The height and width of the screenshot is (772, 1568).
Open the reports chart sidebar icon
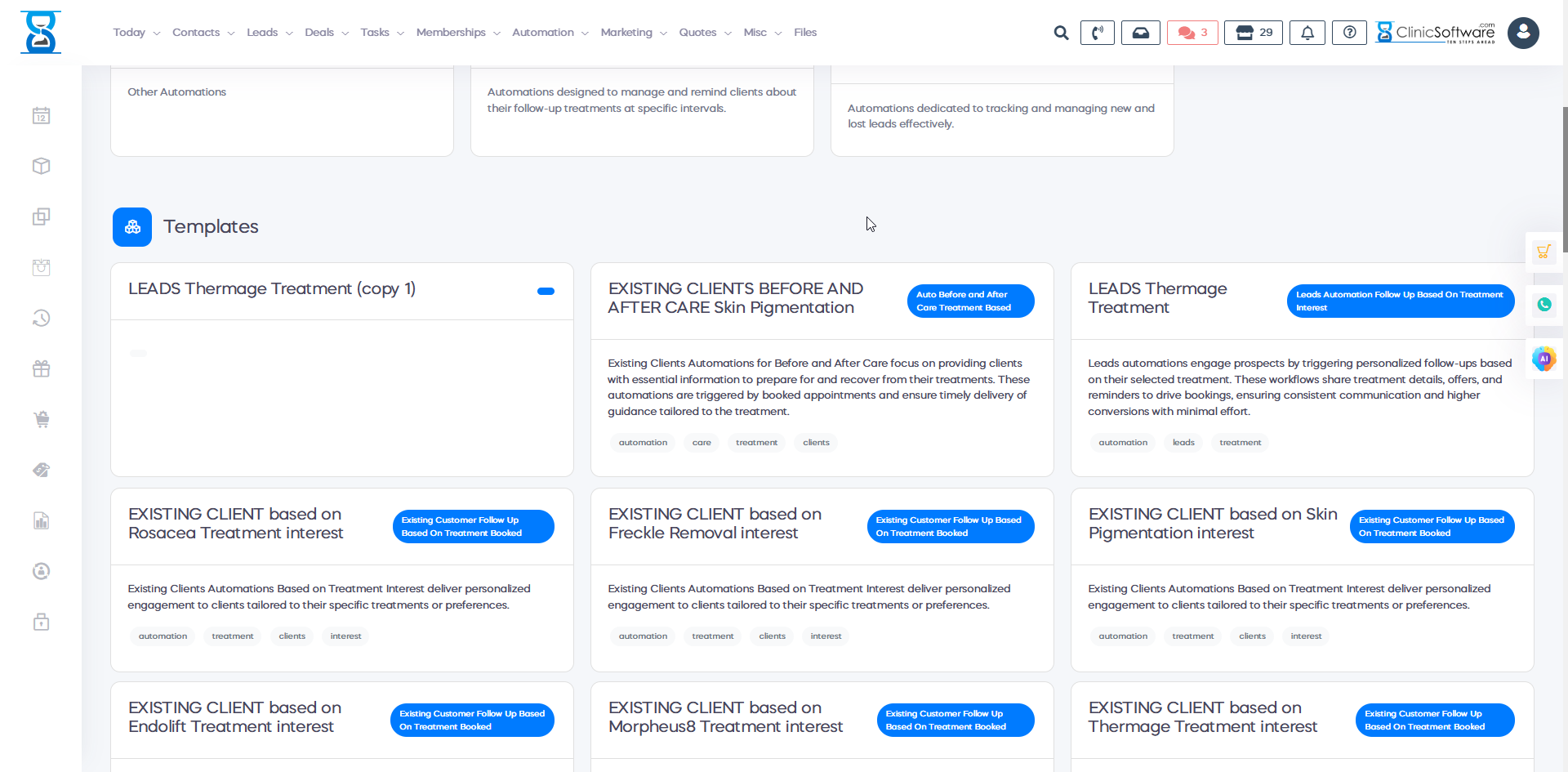(x=42, y=521)
